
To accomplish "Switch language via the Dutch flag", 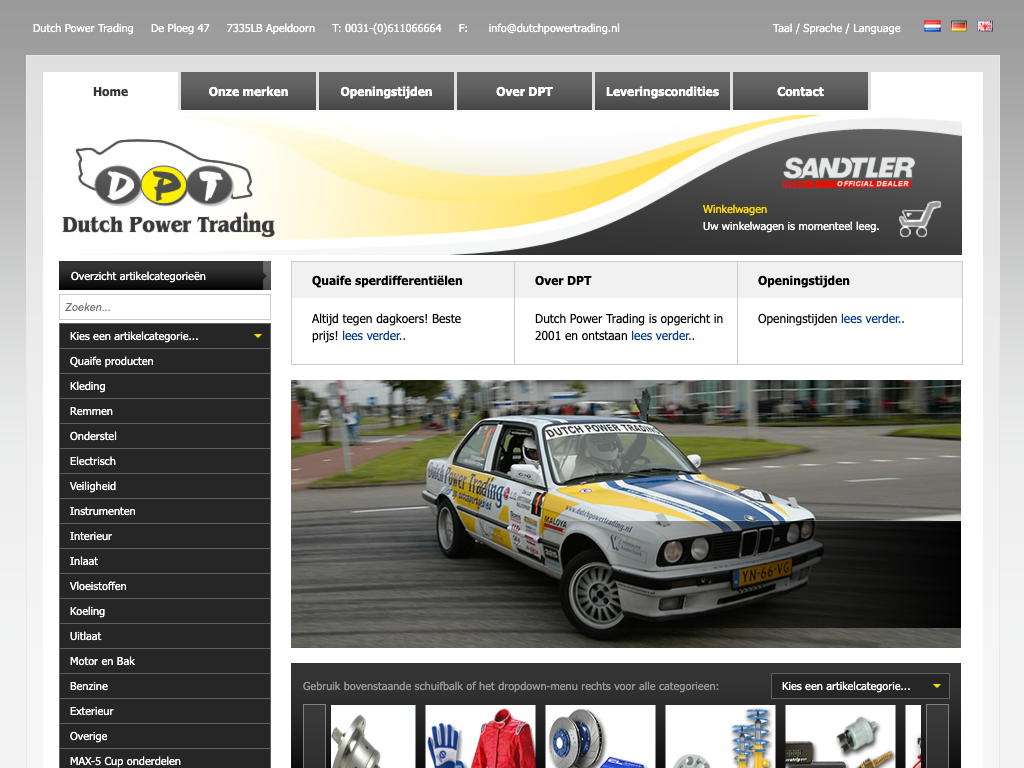I will [932, 27].
